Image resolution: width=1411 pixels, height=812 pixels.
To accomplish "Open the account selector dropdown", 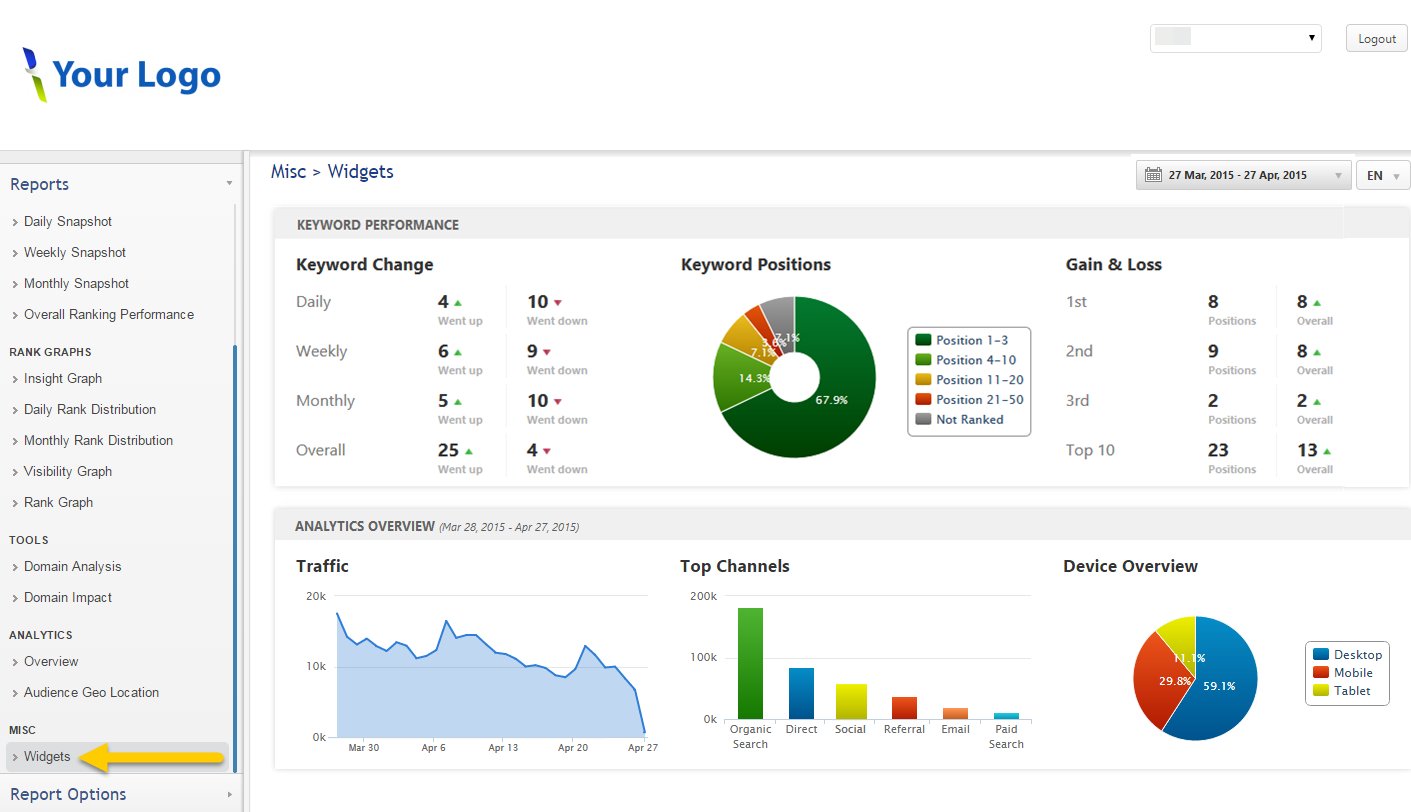I will pos(1235,39).
